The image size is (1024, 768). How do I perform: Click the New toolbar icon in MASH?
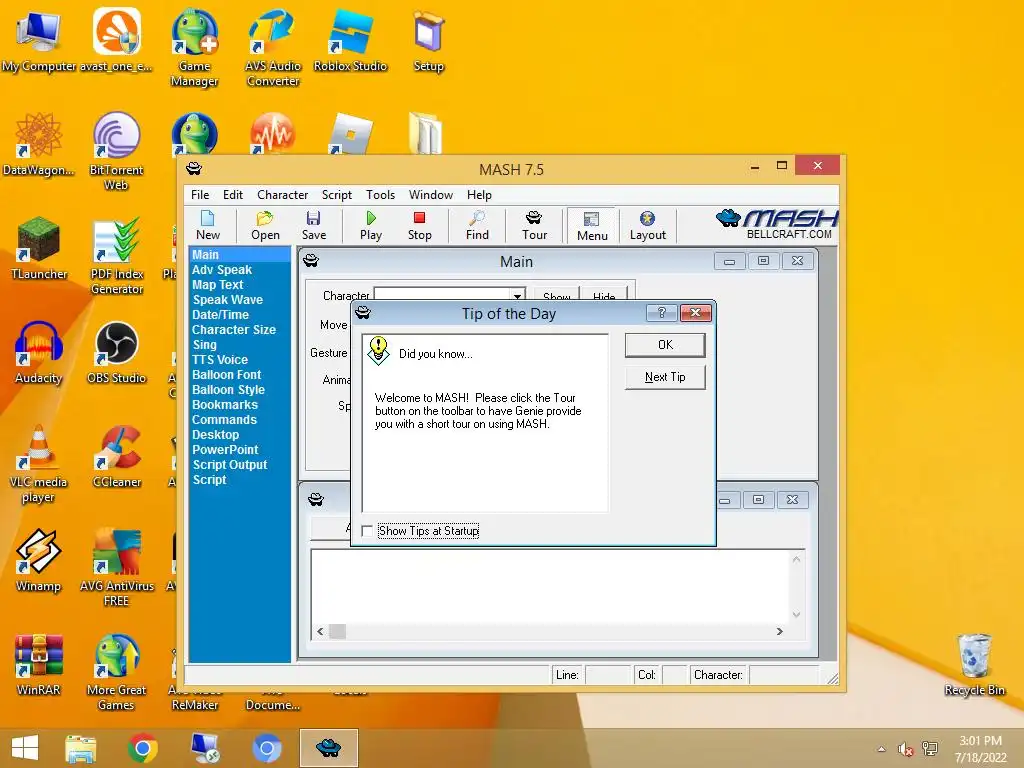208,226
